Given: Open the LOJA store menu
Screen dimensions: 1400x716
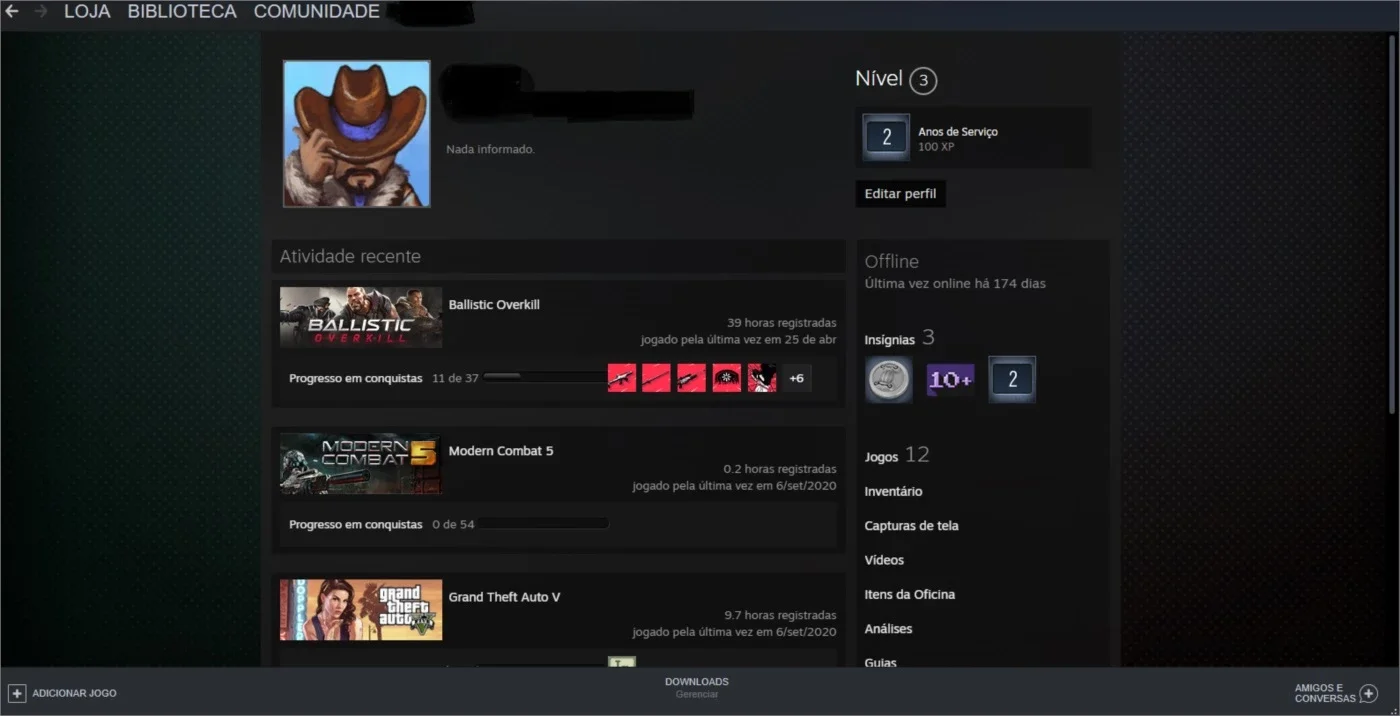Looking at the screenshot, I should (x=87, y=12).
